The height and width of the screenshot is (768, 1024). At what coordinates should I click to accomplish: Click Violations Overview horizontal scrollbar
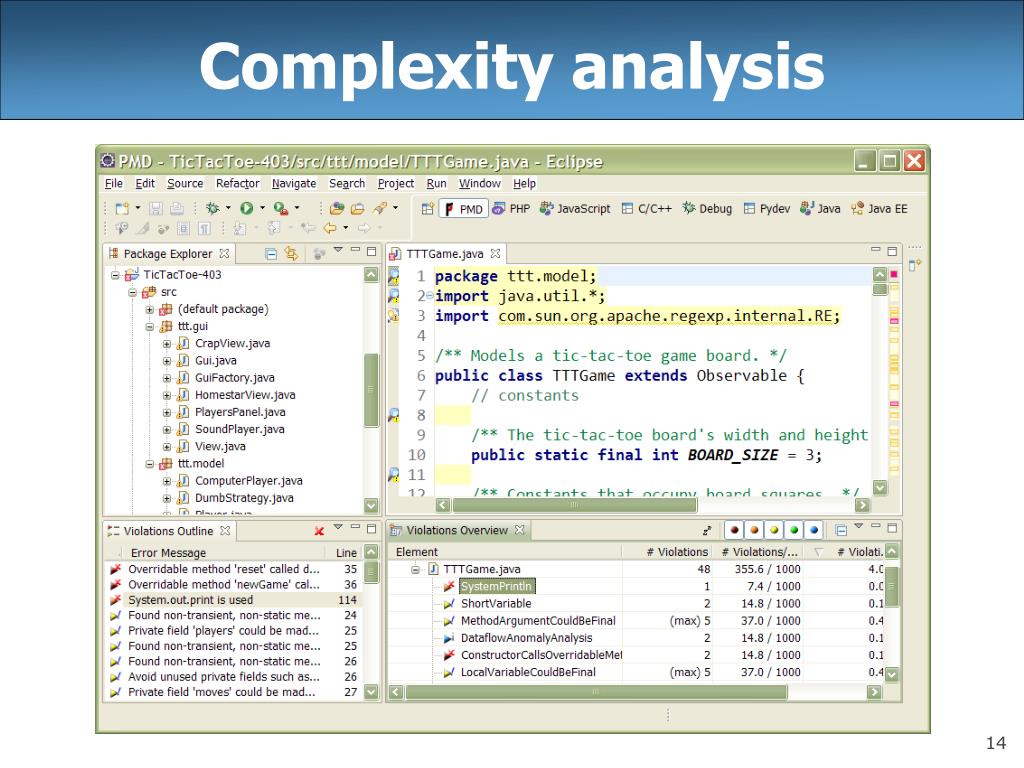596,691
